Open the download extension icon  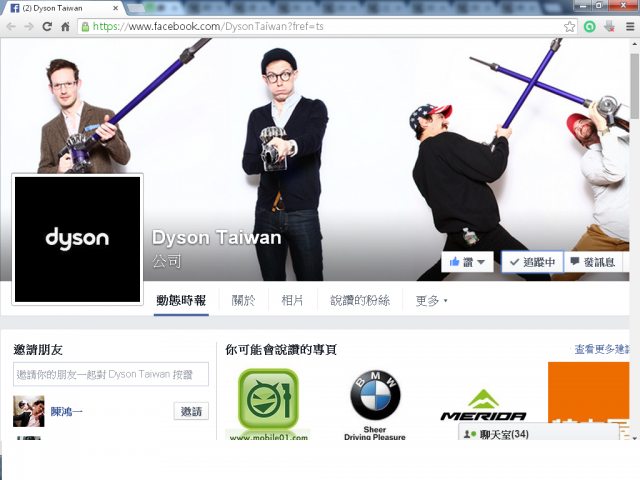click(609, 27)
